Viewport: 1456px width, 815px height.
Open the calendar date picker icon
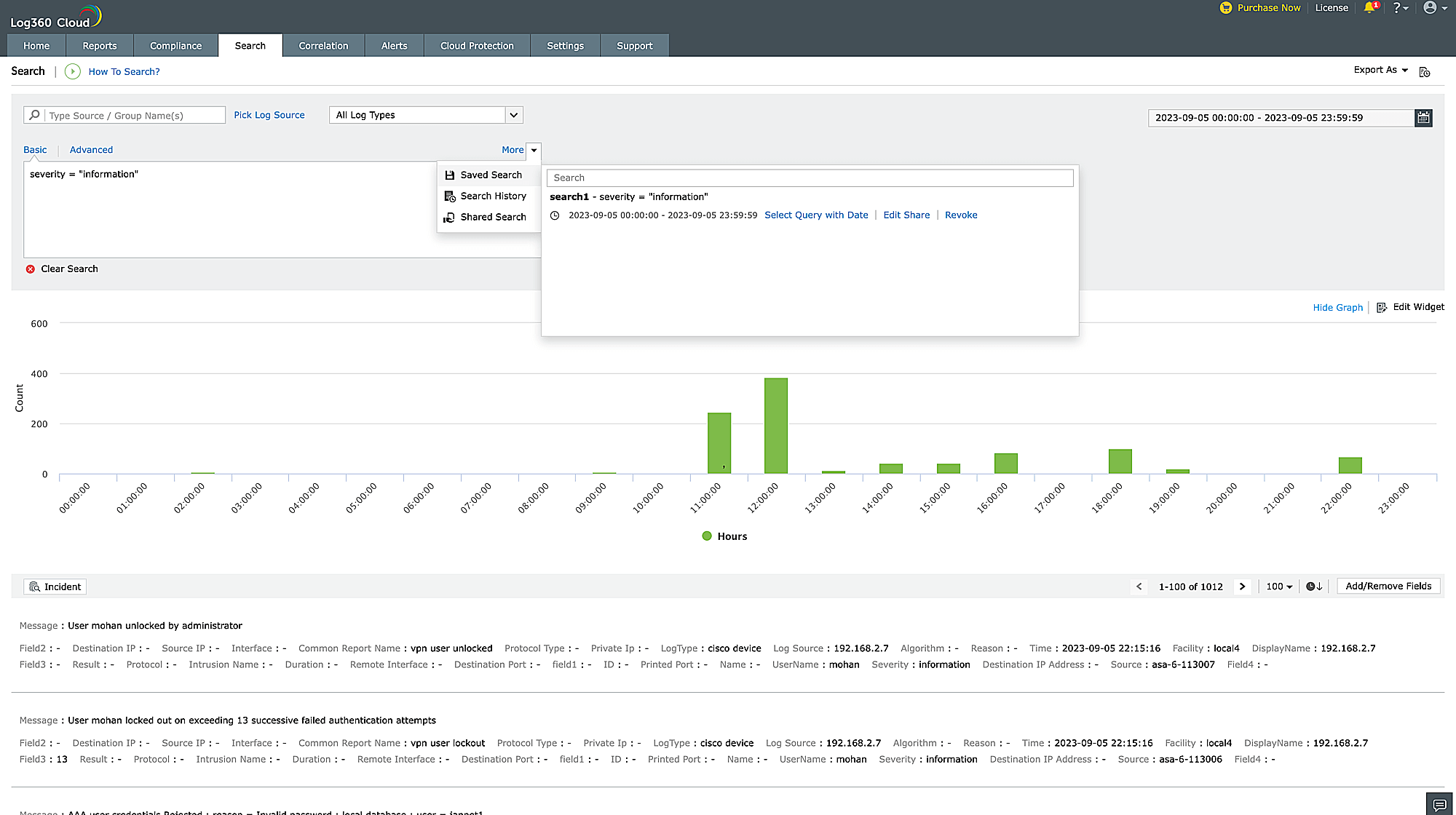(x=1423, y=117)
